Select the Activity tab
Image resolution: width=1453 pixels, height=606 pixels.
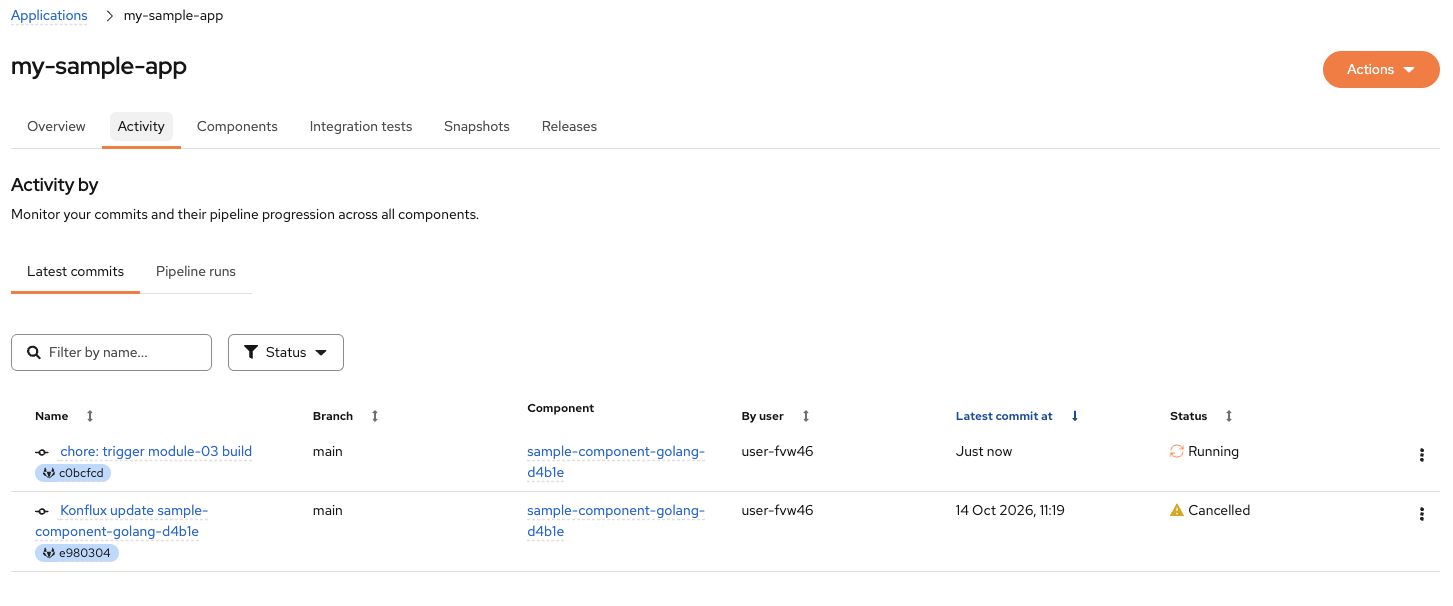pos(141,127)
